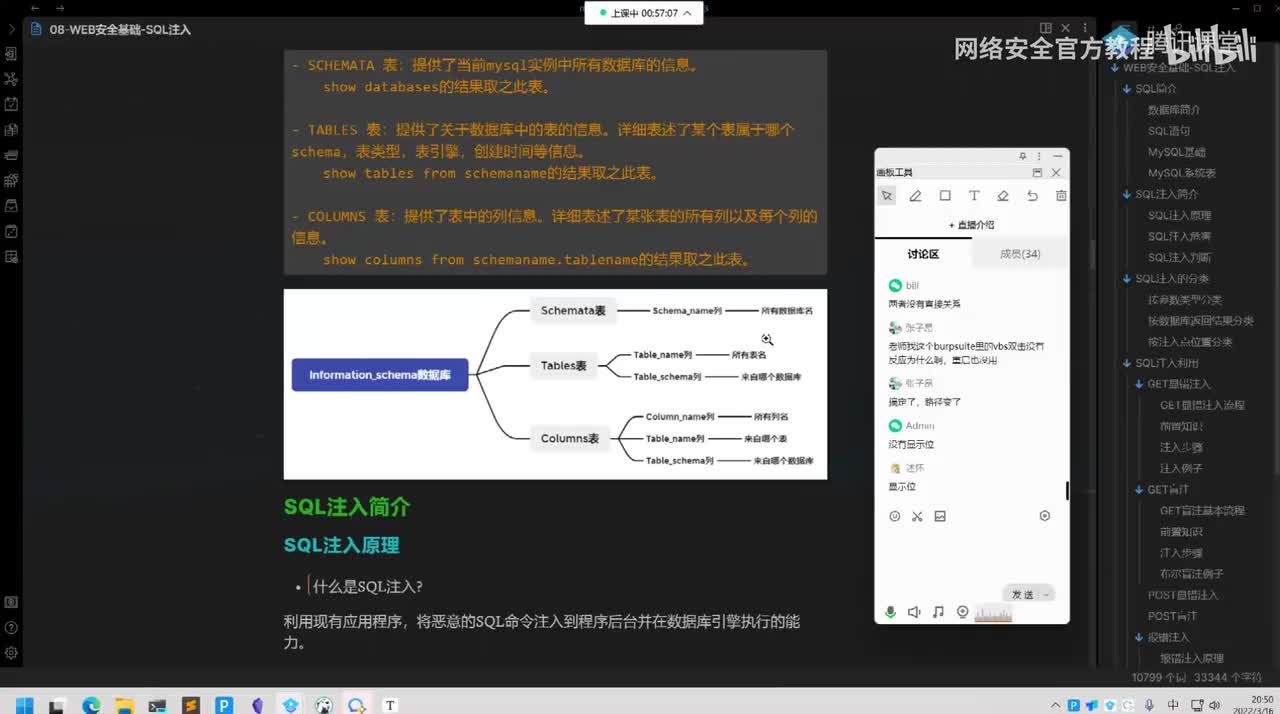Switch to the 成员(34) tab
The width and height of the screenshot is (1280, 714).
click(1020, 254)
